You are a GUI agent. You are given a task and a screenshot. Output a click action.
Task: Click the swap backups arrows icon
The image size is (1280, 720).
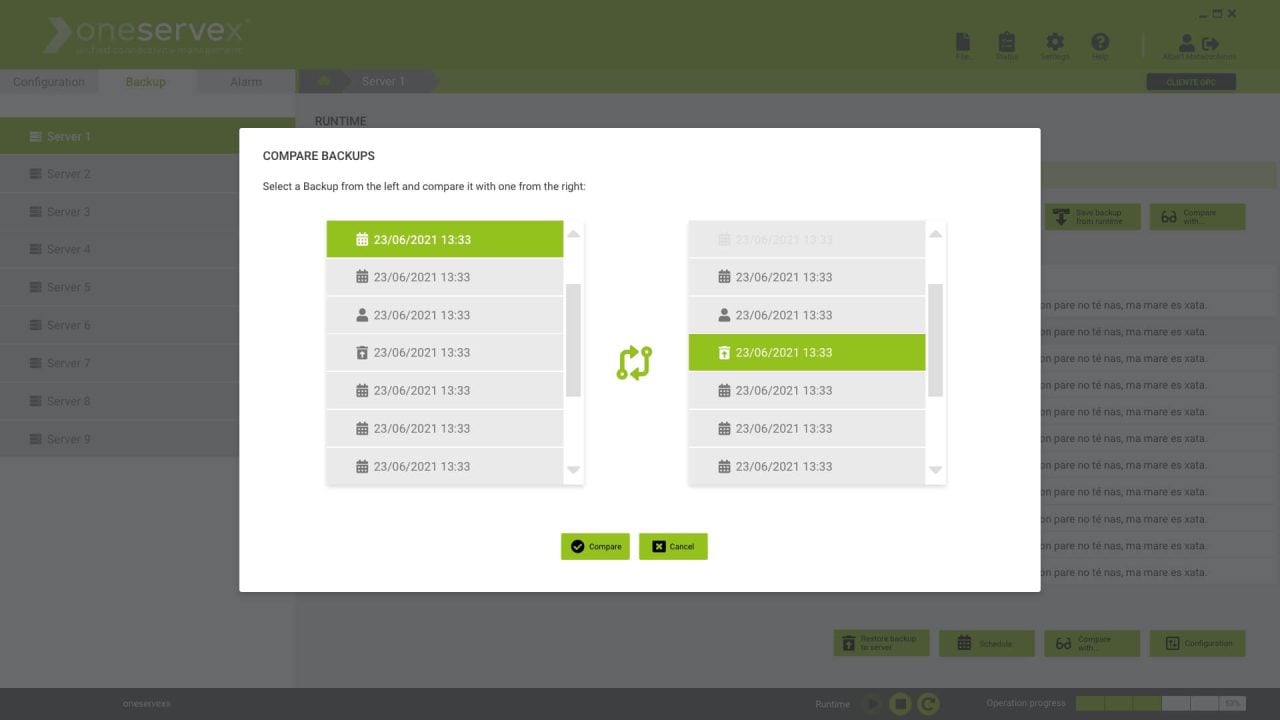click(x=634, y=363)
